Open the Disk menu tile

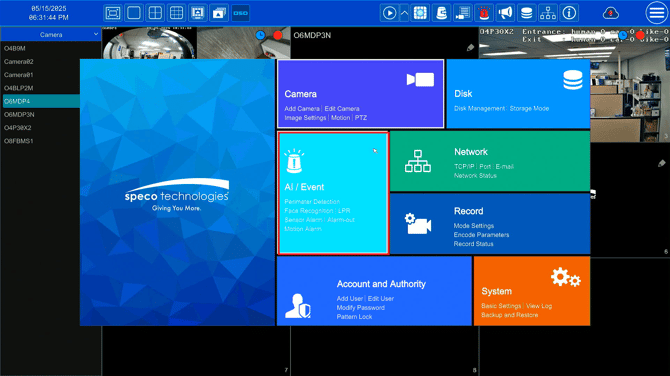tap(518, 94)
